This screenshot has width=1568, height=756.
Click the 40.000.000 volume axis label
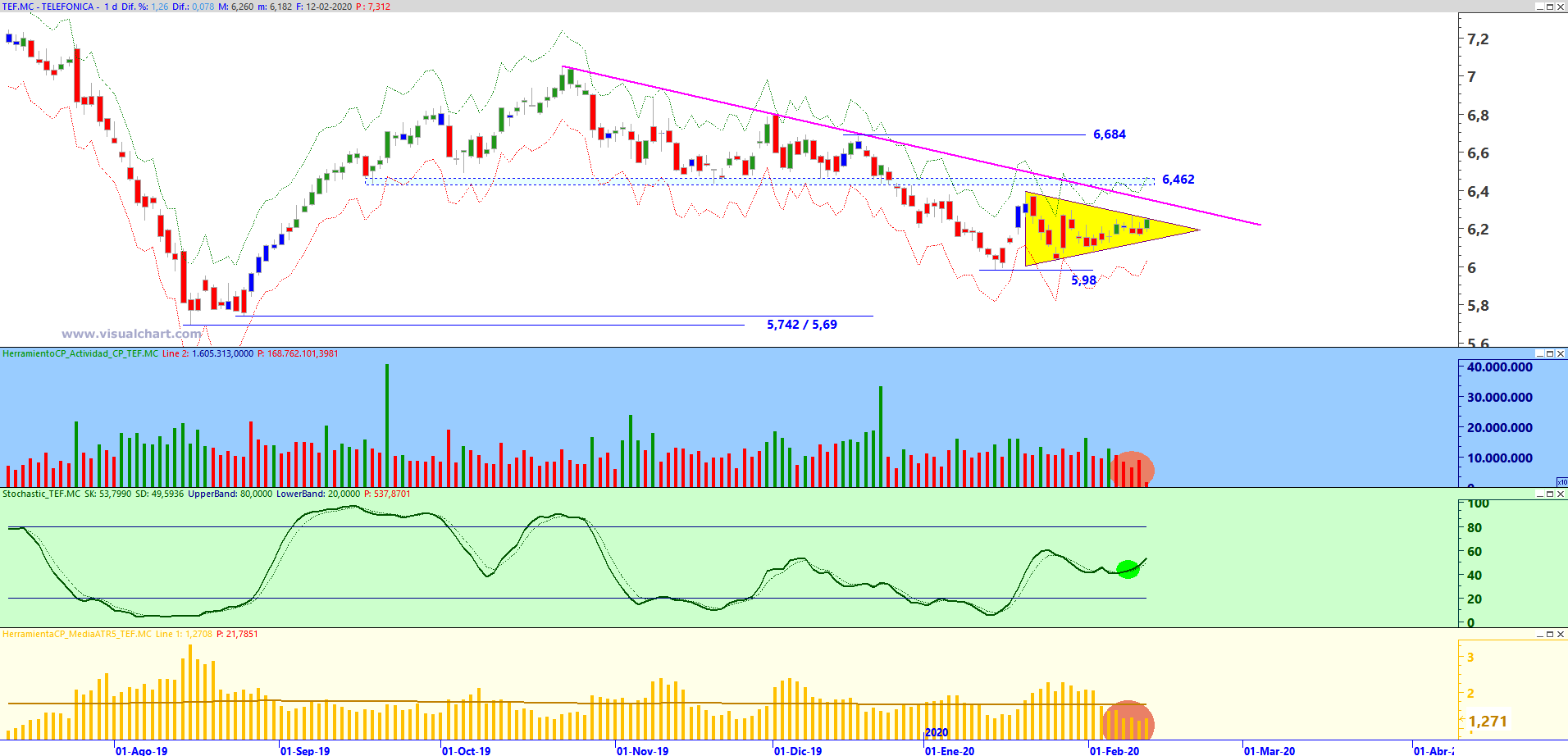click(x=1499, y=367)
